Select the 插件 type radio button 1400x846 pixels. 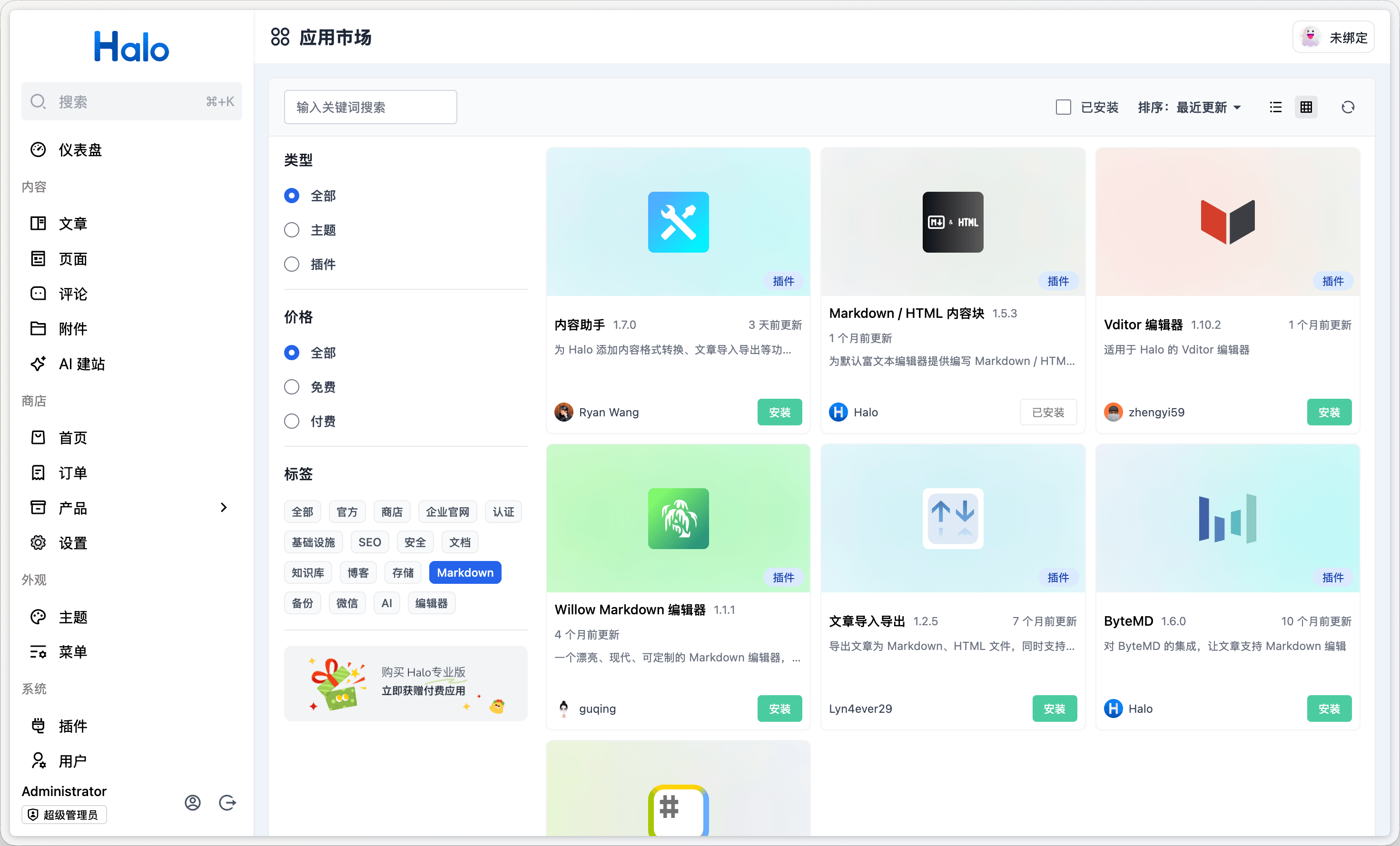[292, 264]
